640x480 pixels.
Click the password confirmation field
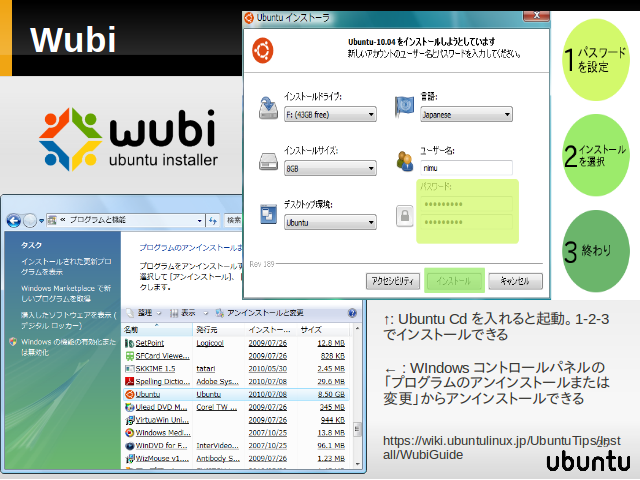pyautogui.click(x=466, y=222)
